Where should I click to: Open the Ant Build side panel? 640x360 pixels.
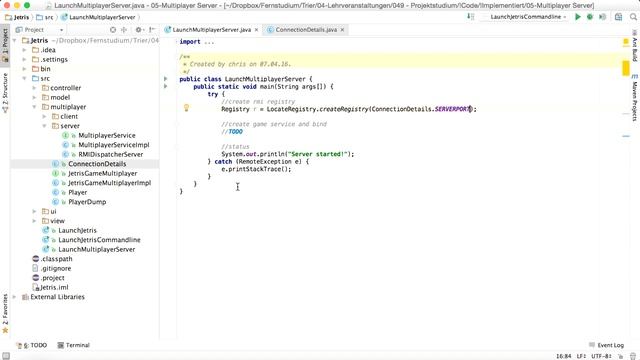pyautogui.click(x=635, y=46)
